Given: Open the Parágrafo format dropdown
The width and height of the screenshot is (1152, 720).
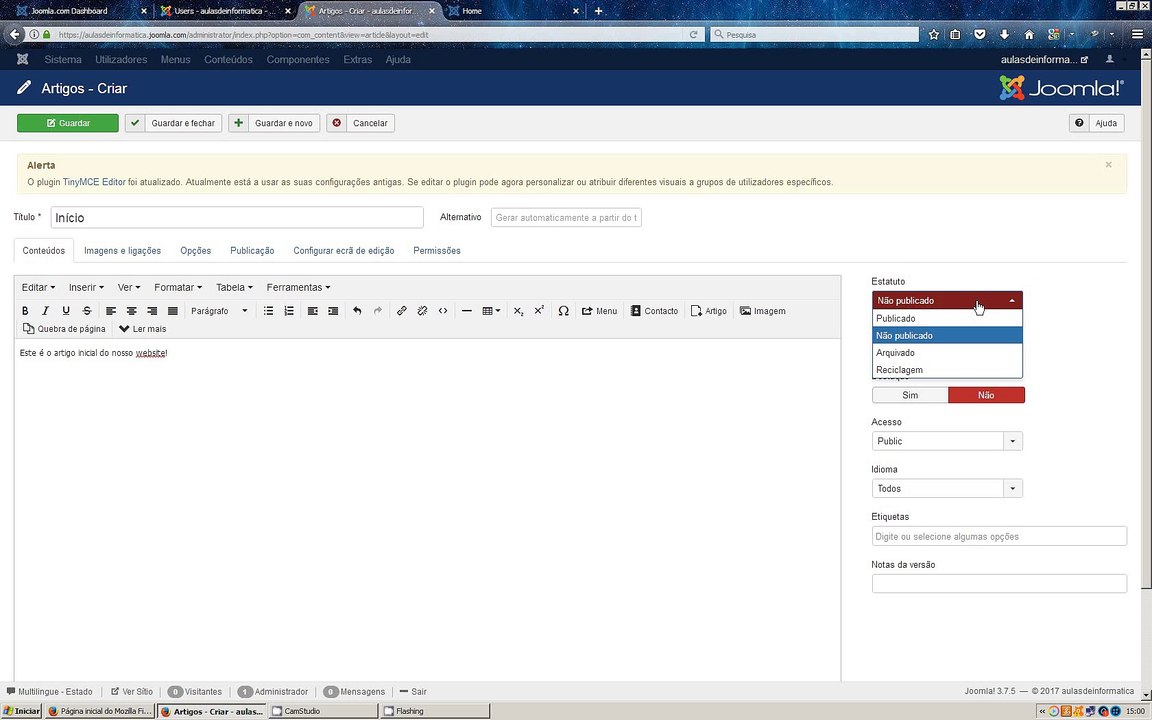Looking at the screenshot, I should tap(219, 311).
